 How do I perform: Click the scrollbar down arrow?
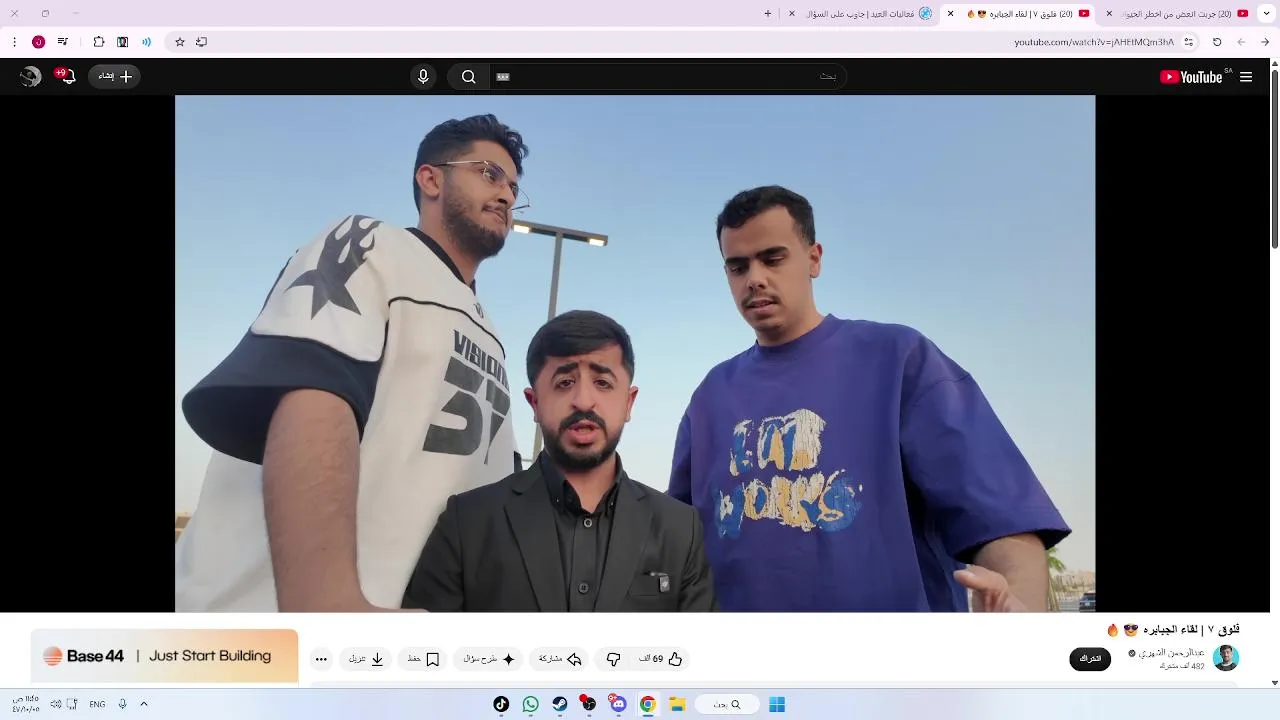tap(1274, 682)
